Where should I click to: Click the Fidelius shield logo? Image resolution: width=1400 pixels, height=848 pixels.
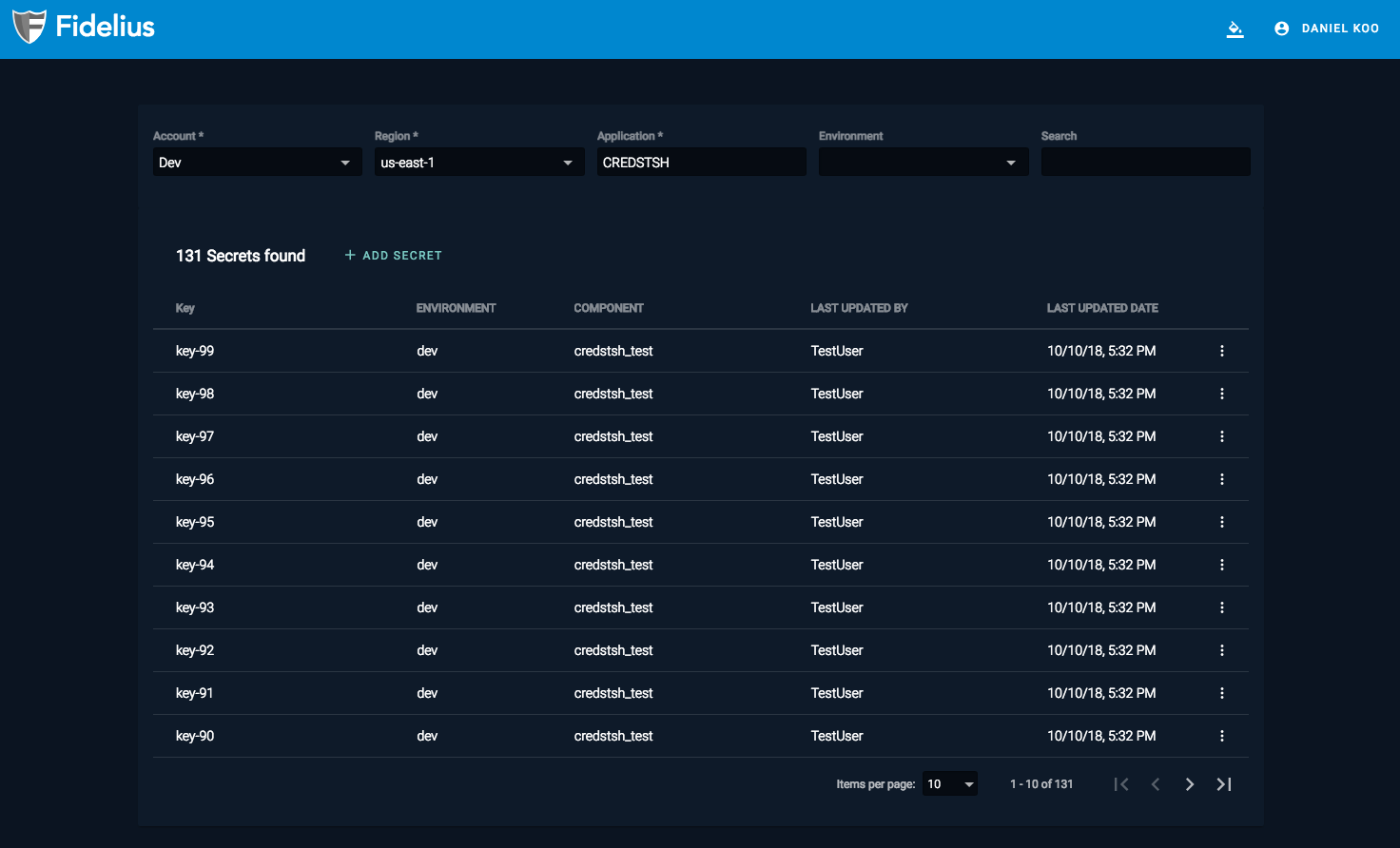pyautogui.click(x=29, y=27)
